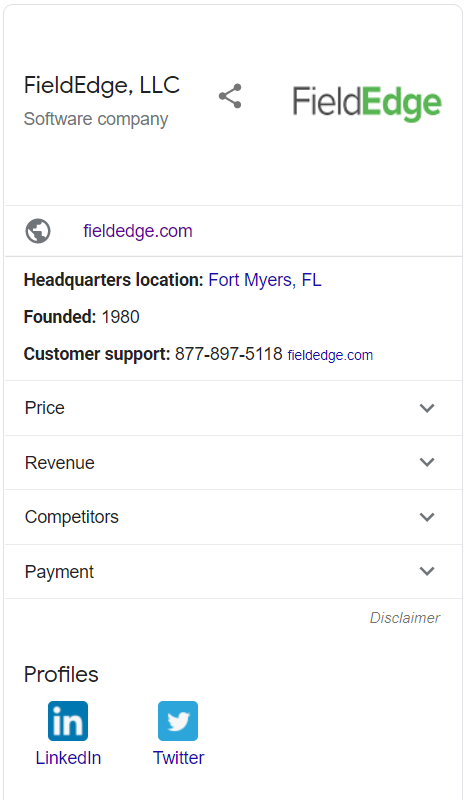The image size is (467, 801).
Task: Click the LinkedIn text label
Action: (68, 758)
